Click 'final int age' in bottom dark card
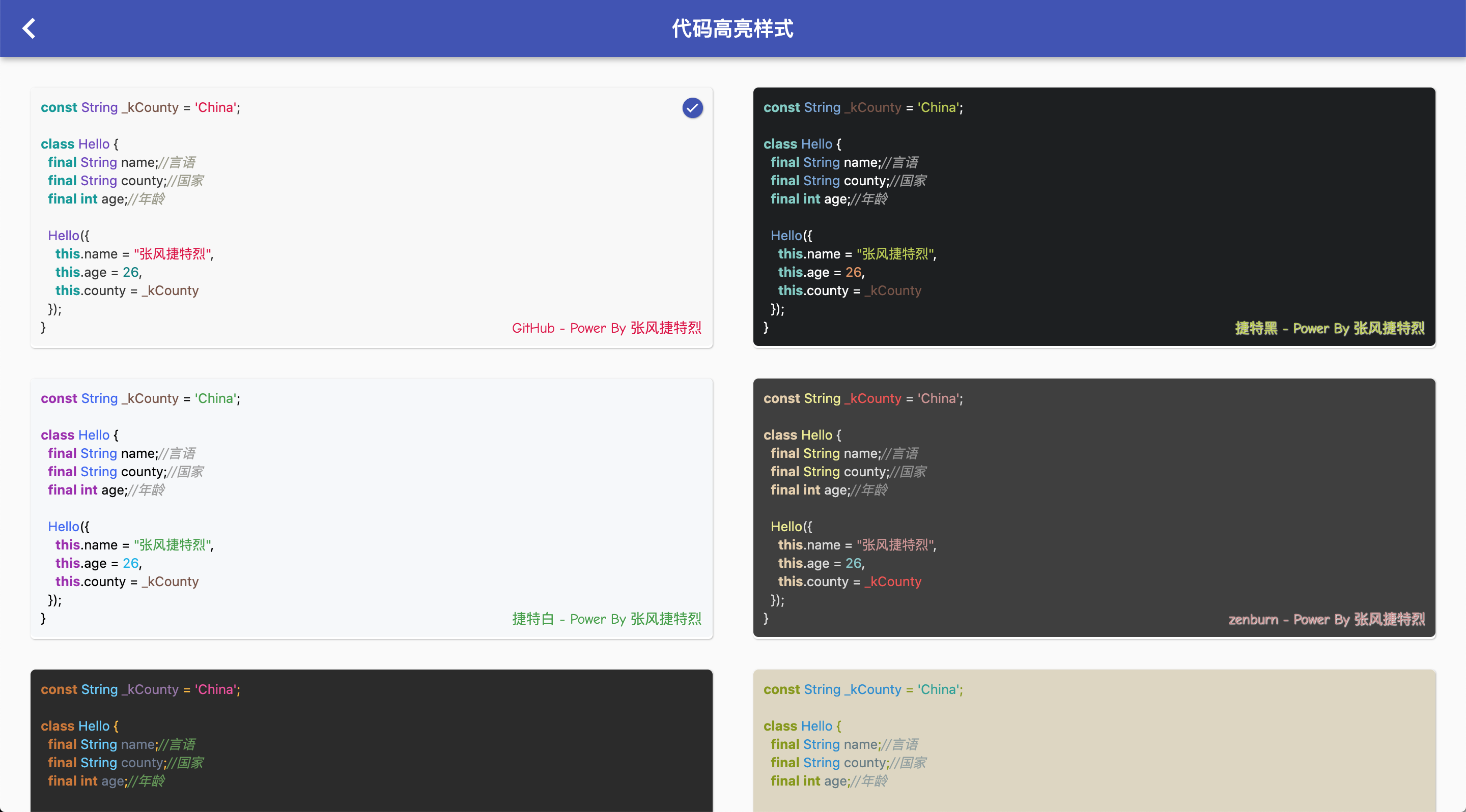1466x812 pixels. [x=86, y=781]
